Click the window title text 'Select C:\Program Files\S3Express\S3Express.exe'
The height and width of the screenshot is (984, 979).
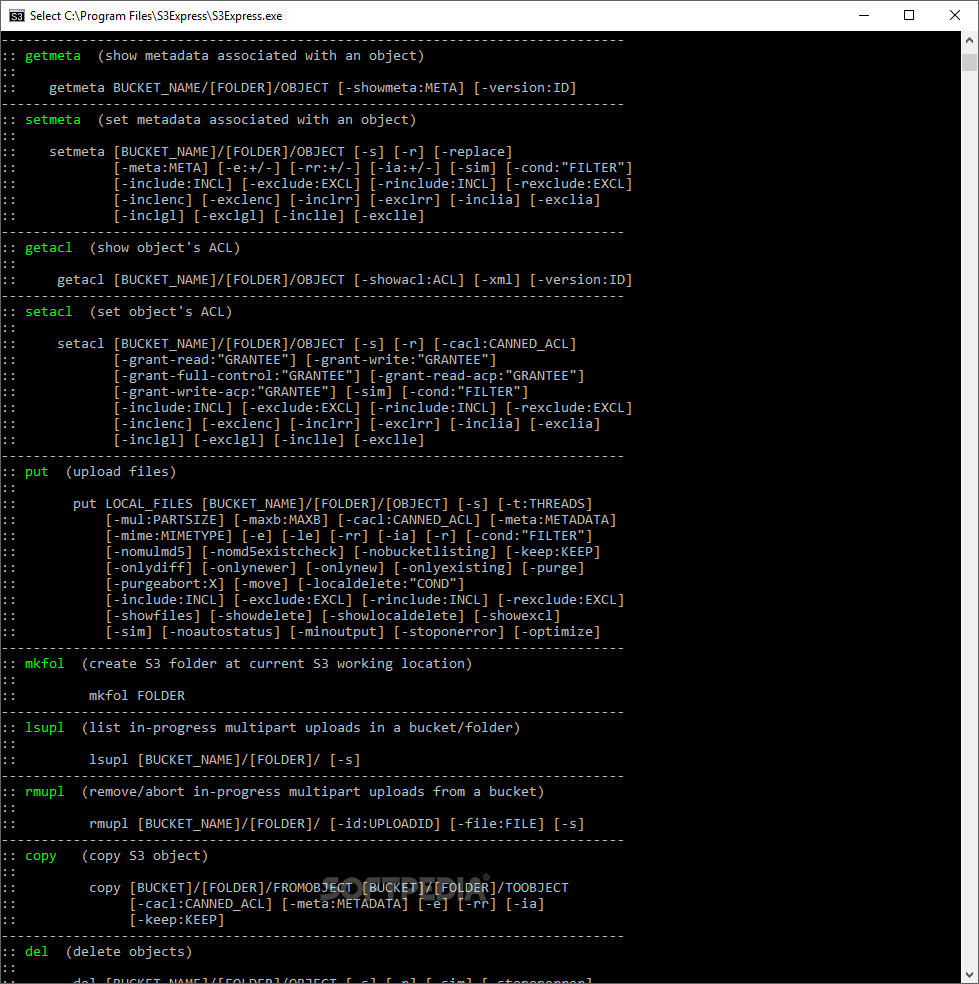[156, 16]
